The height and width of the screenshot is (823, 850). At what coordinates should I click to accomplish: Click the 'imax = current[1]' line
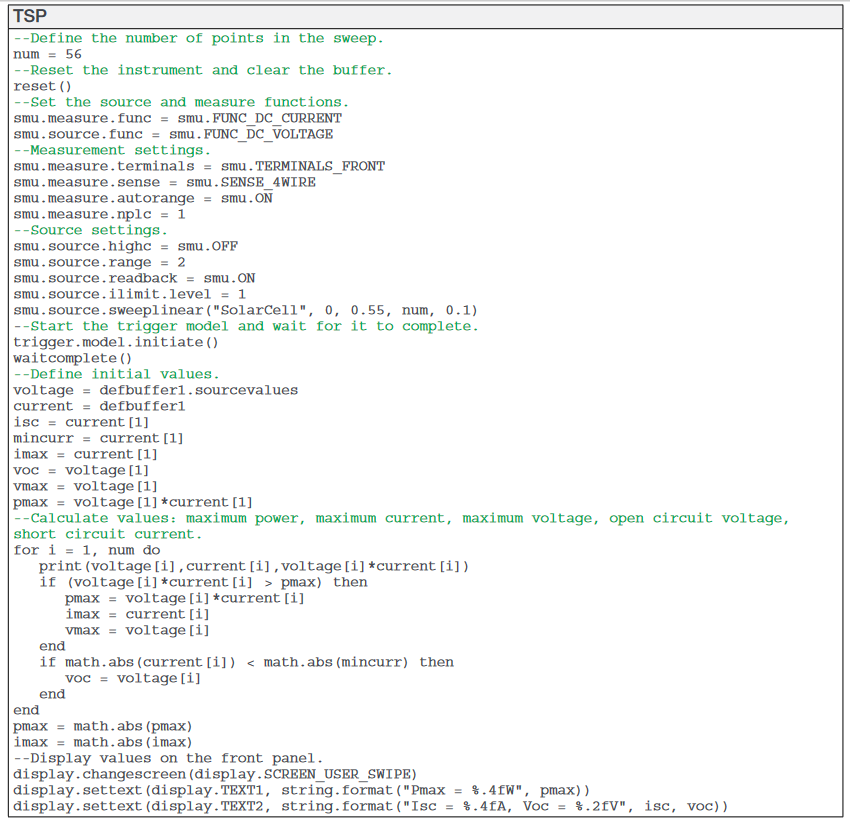[x=86, y=454]
